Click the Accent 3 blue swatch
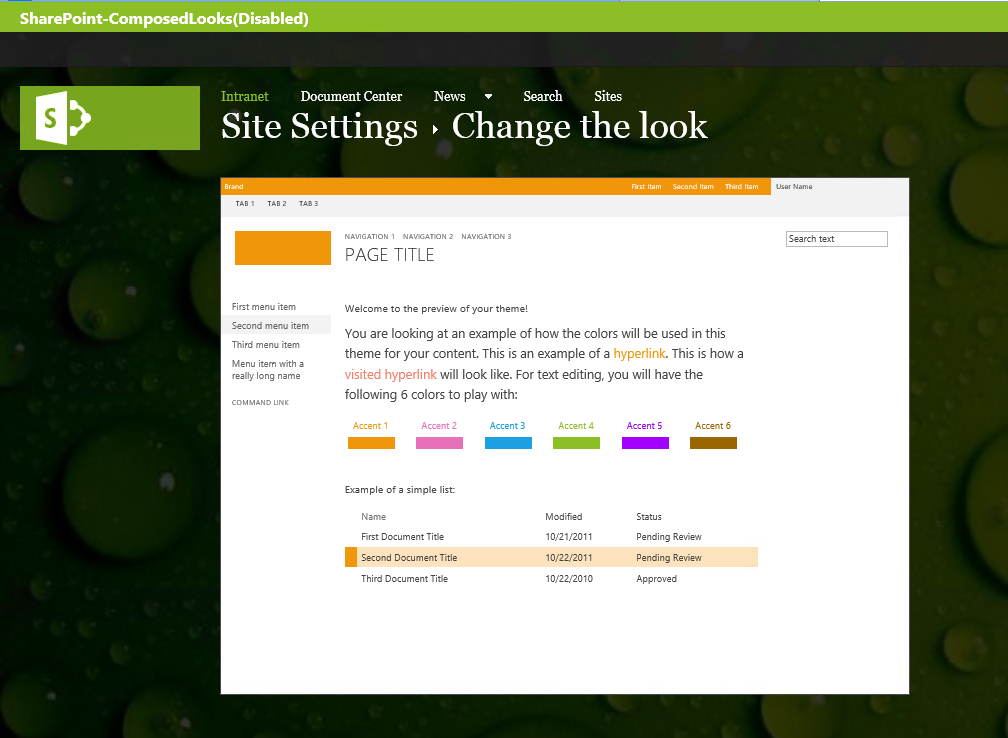Image resolution: width=1008 pixels, height=738 pixels. coord(508,443)
